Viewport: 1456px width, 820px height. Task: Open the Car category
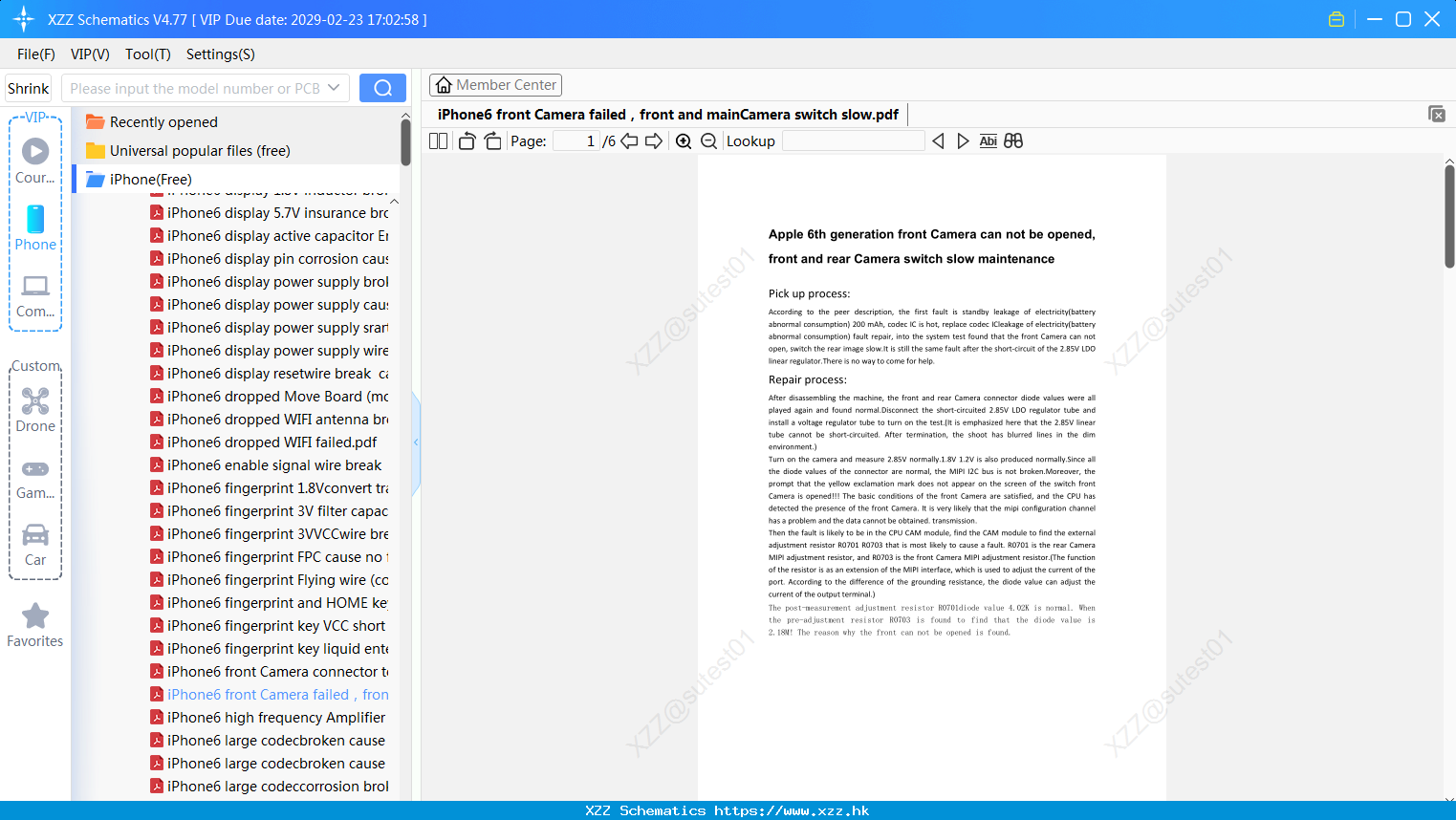[35, 545]
